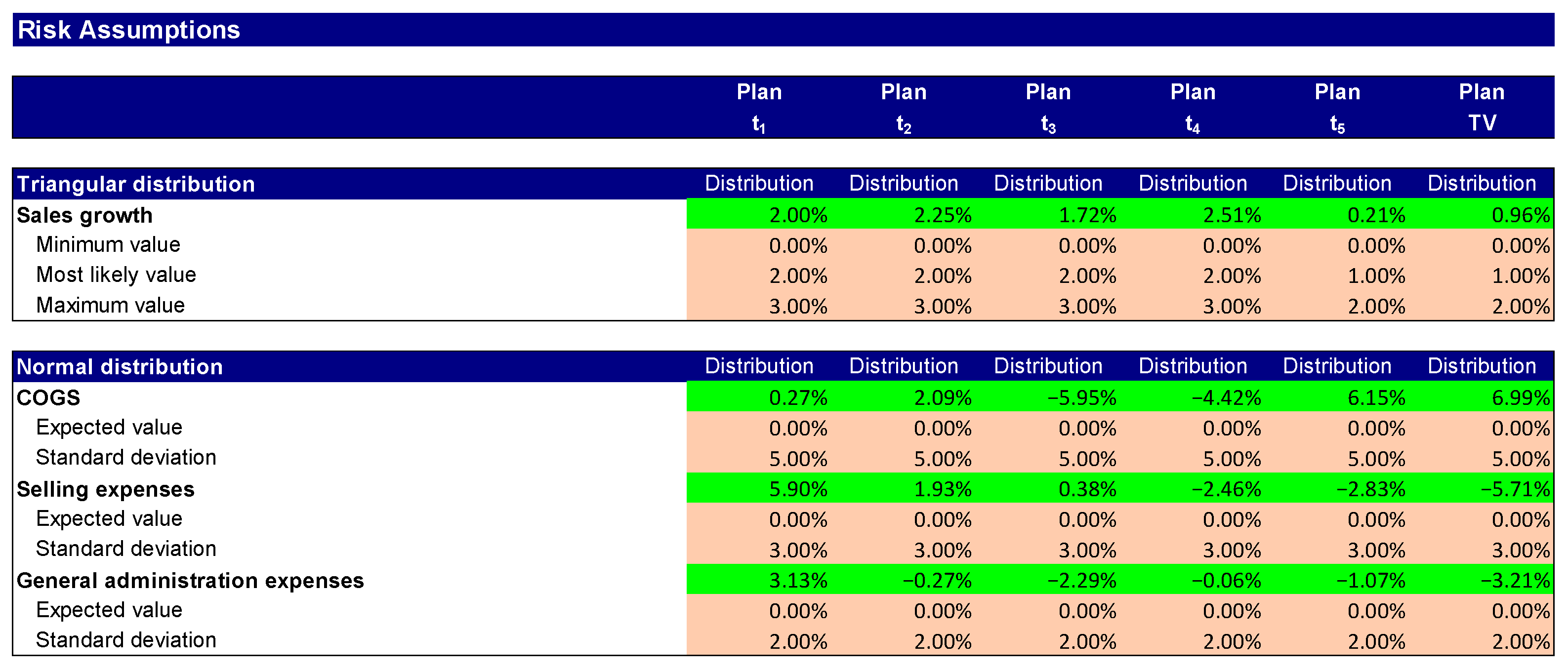Click Selling expenses cell showing 5.90%
Screen dimensions: 1568x670
tap(797, 489)
